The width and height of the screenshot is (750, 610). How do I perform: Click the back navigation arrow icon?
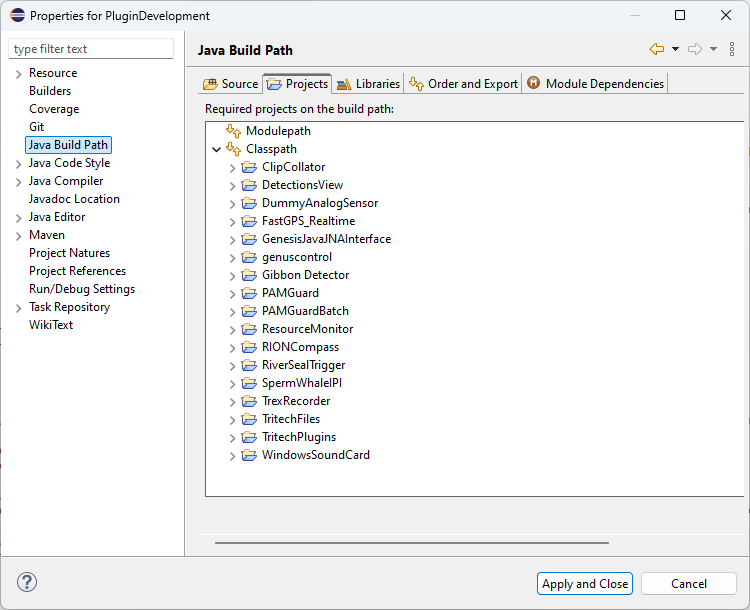tap(657, 49)
